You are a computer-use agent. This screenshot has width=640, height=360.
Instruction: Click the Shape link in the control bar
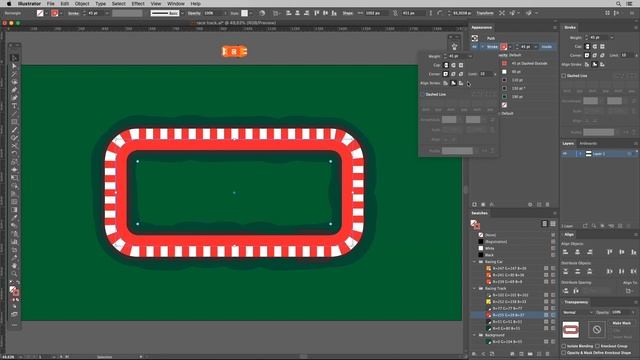tap(348, 13)
